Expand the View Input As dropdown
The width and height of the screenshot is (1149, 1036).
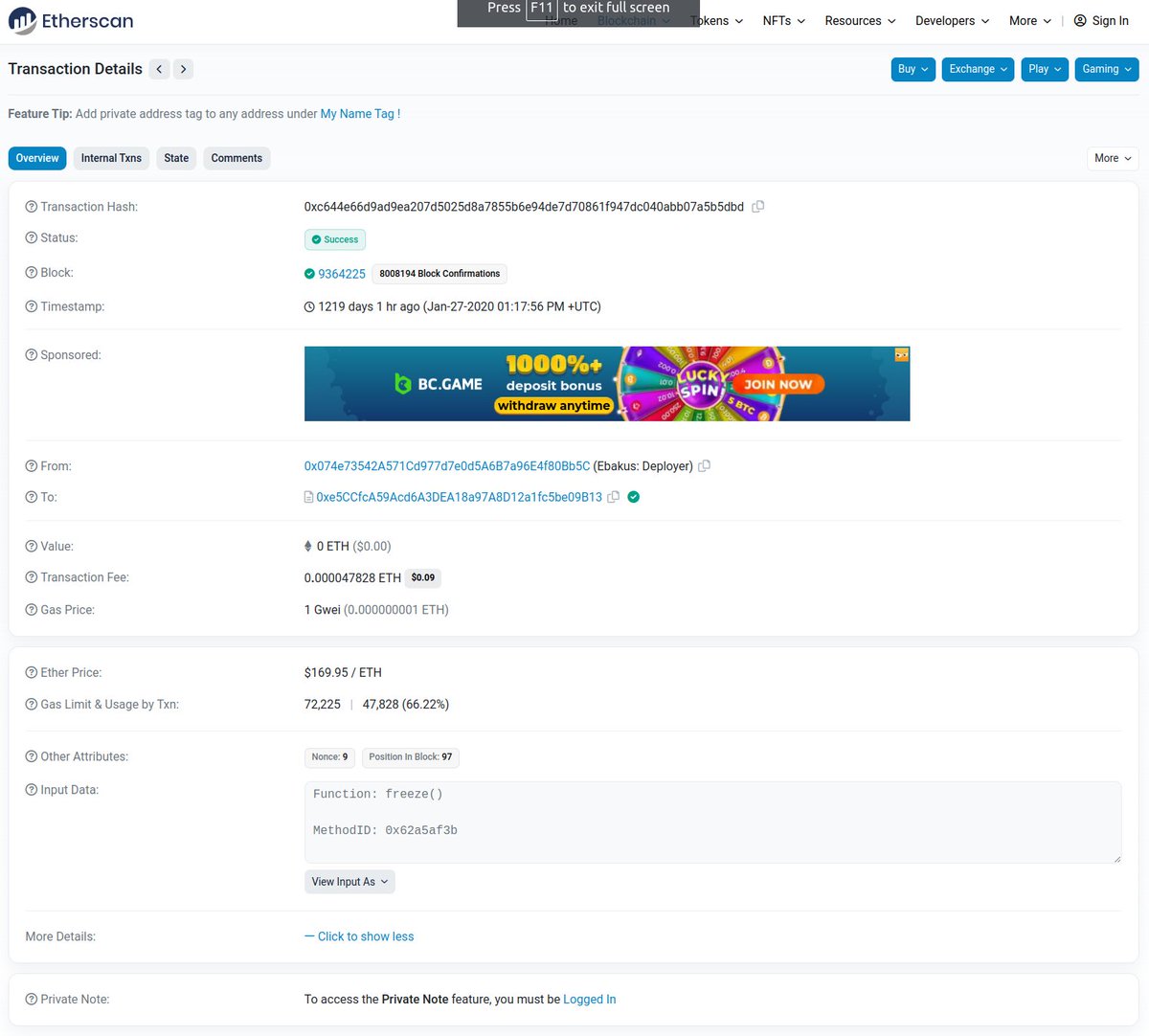349,882
